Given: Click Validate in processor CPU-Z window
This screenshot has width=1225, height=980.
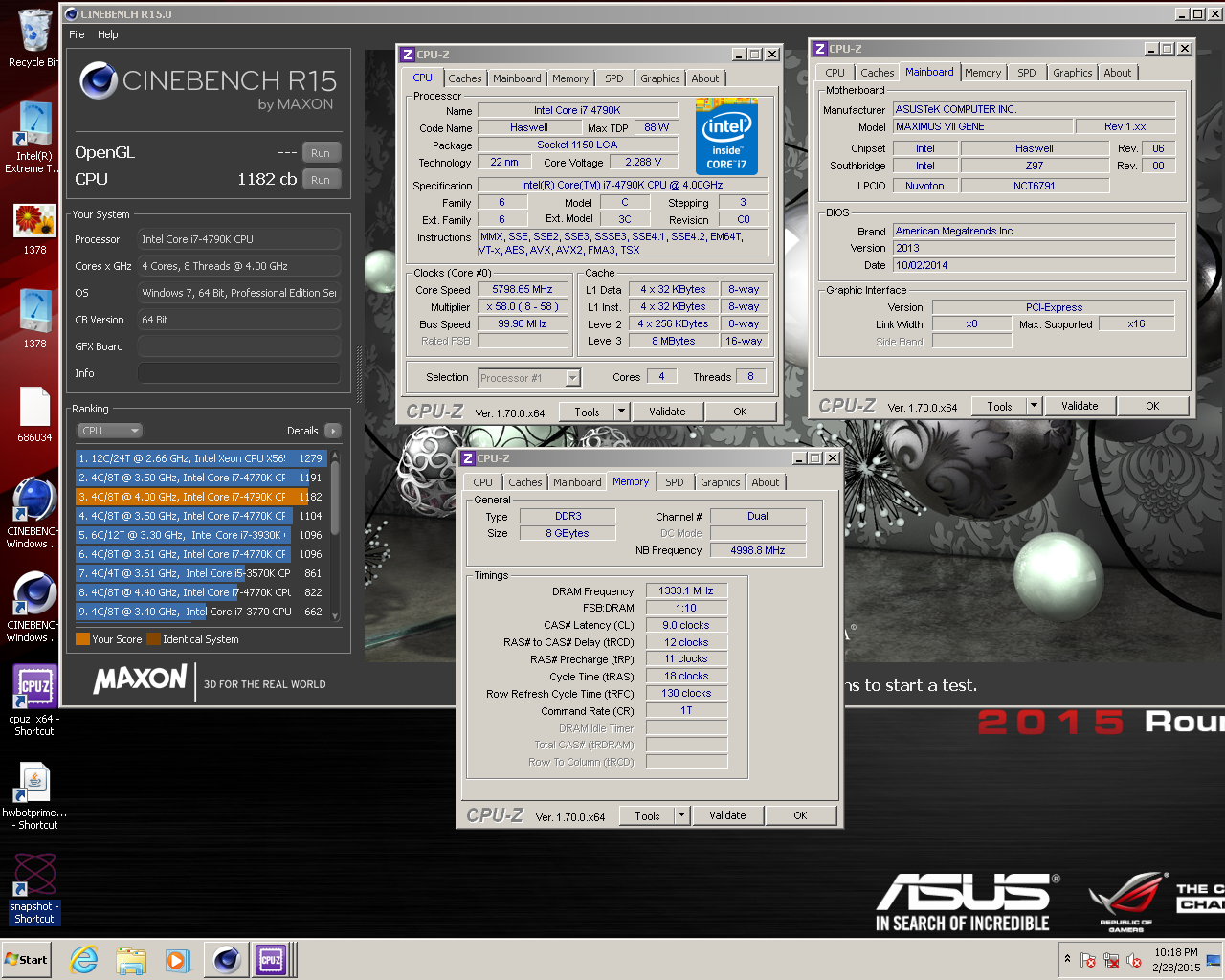Looking at the screenshot, I should coord(667,412).
